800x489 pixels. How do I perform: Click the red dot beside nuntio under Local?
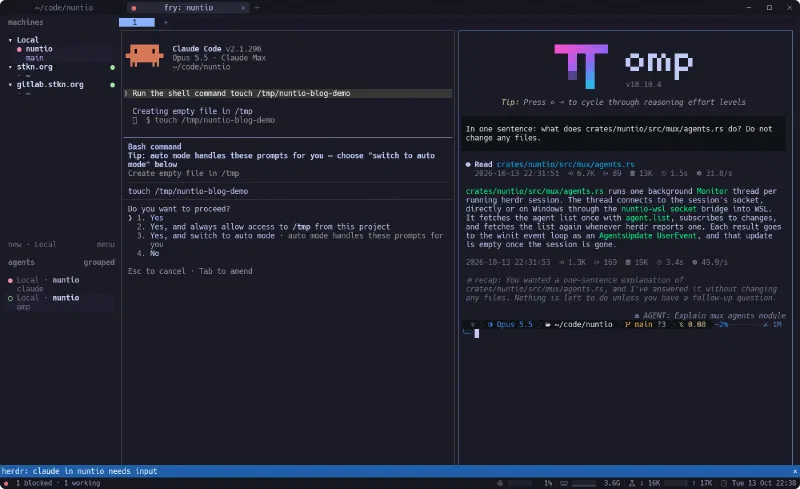(x=19, y=50)
